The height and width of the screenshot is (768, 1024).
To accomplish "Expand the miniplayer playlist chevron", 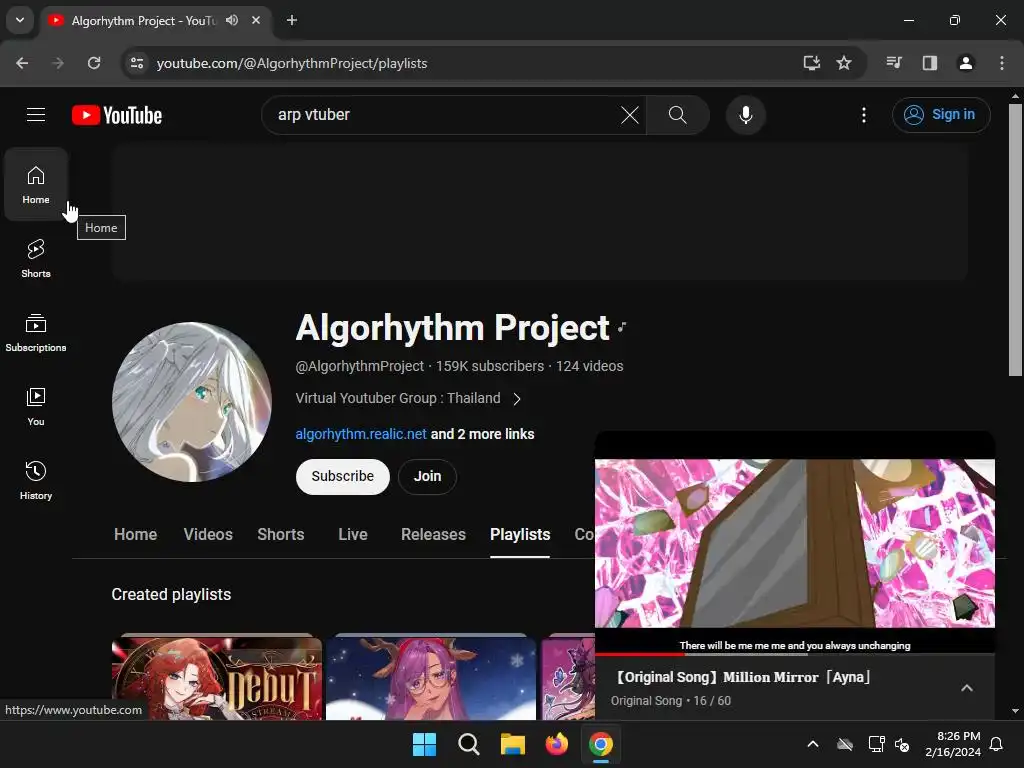I will point(967,688).
